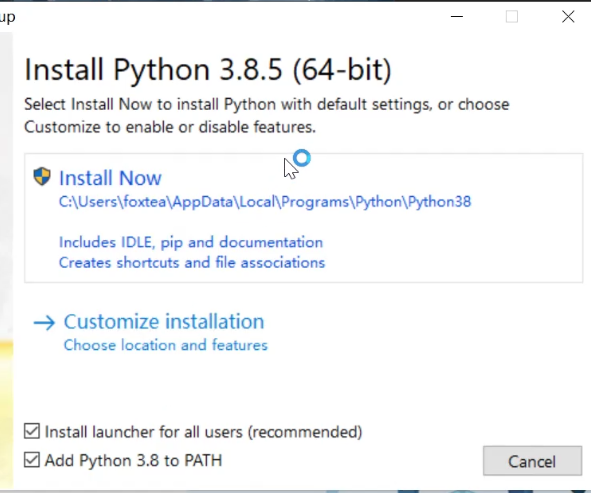The height and width of the screenshot is (493, 591).
Task: Click the setup window title bar
Action: 226,17
